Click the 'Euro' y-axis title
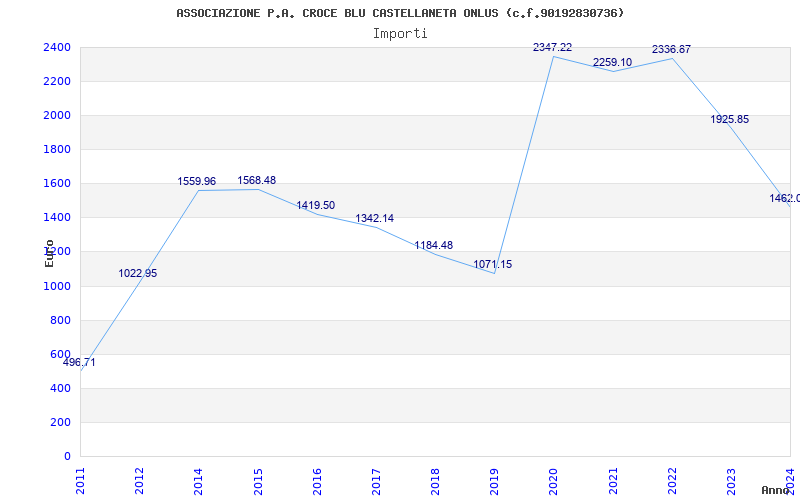The image size is (800, 500). click(49, 254)
